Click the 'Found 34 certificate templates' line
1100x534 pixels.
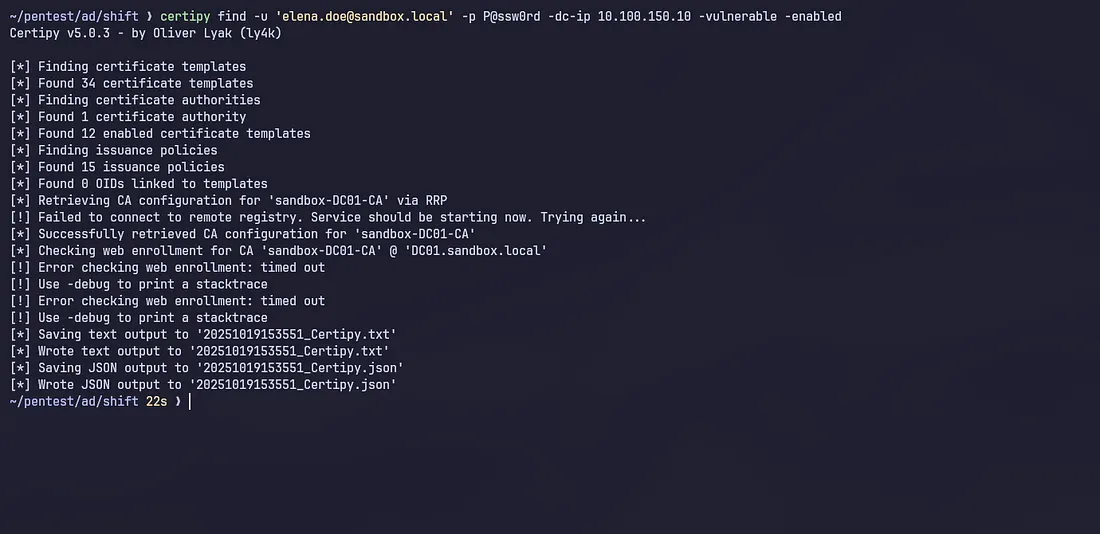(x=145, y=83)
